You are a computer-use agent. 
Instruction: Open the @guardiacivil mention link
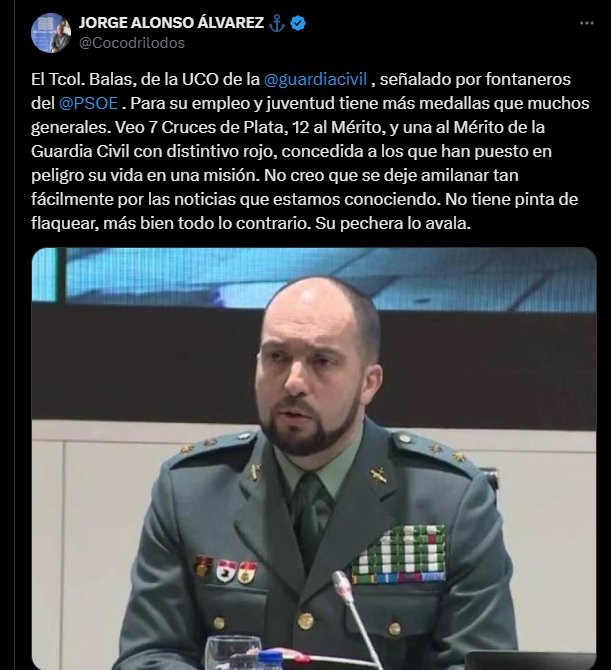click(x=315, y=79)
